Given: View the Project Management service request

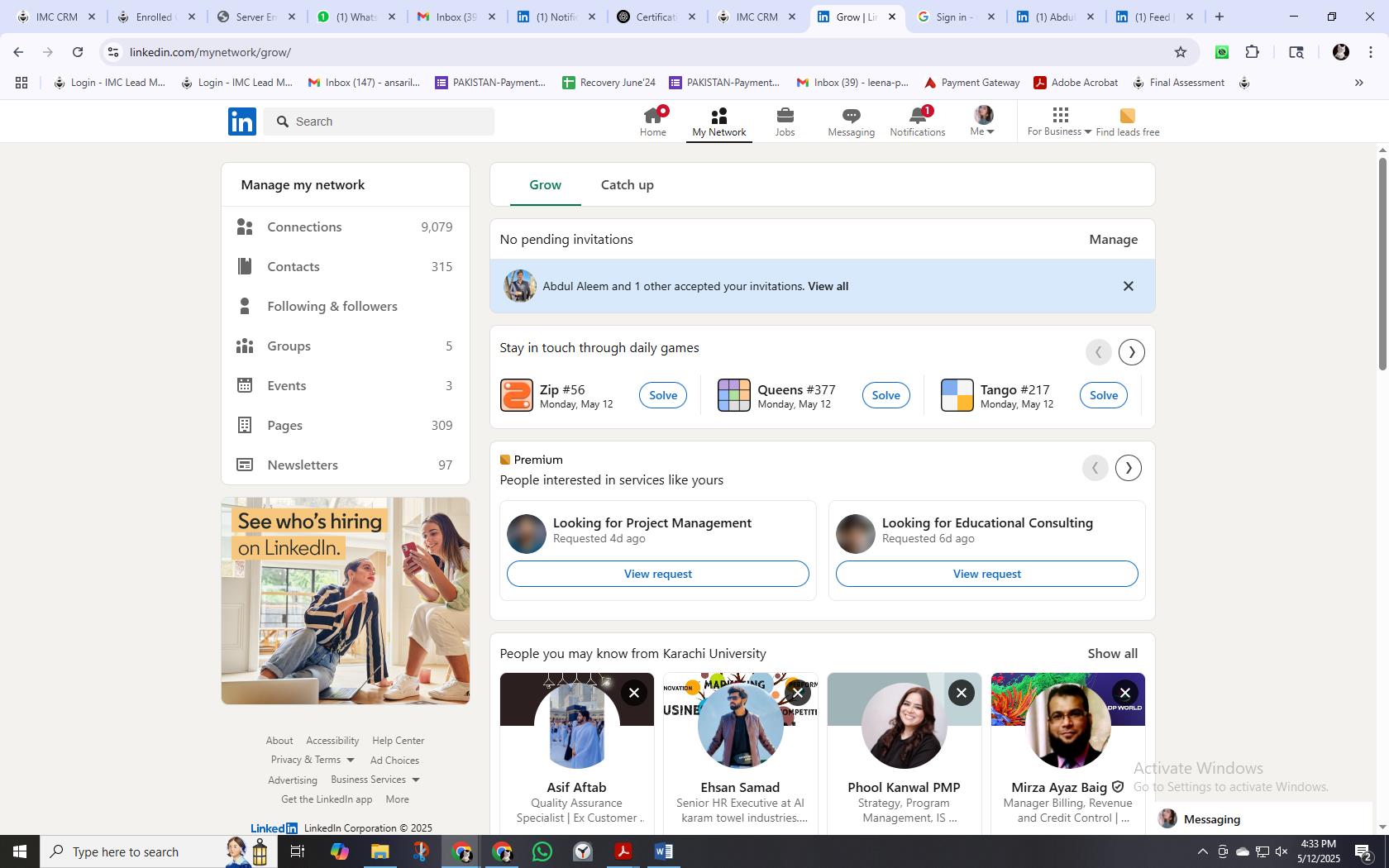Looking at the screenshot, I should coord(658,574).
